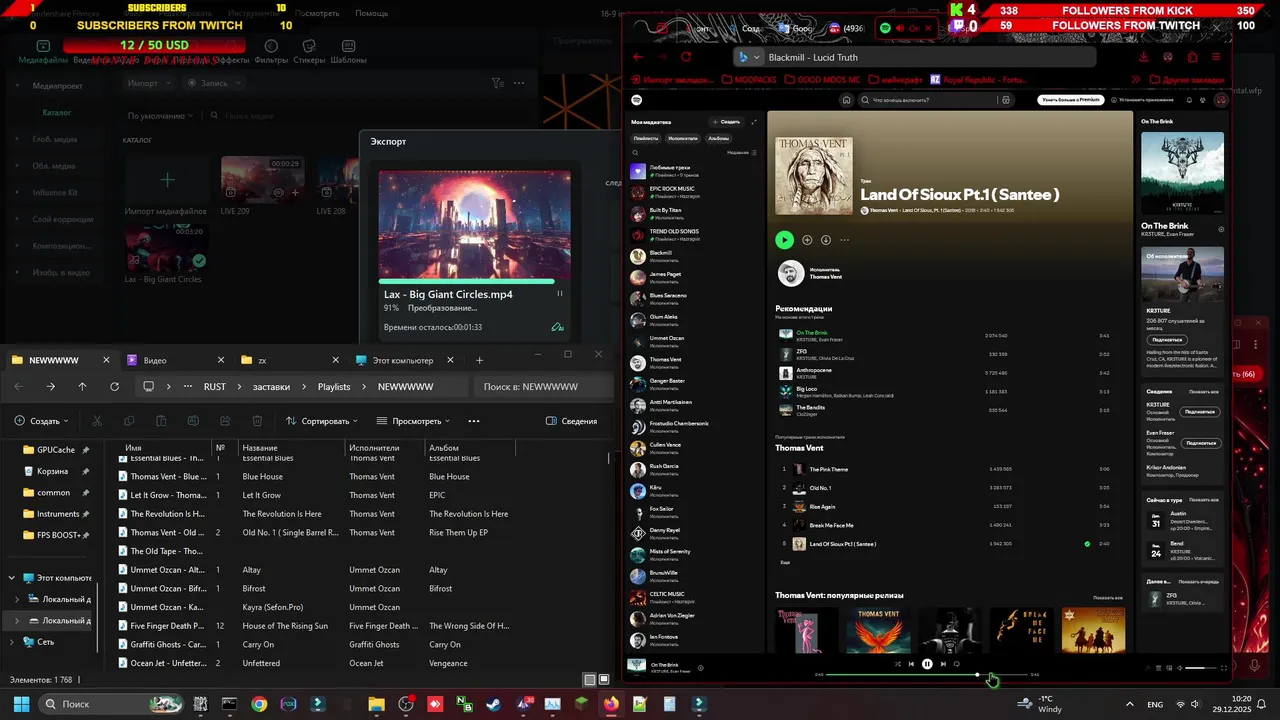The image size is (1280, 720).
Task: Open the Просмотреть dropdown in Explorer
Action: (x=414, y=421)
